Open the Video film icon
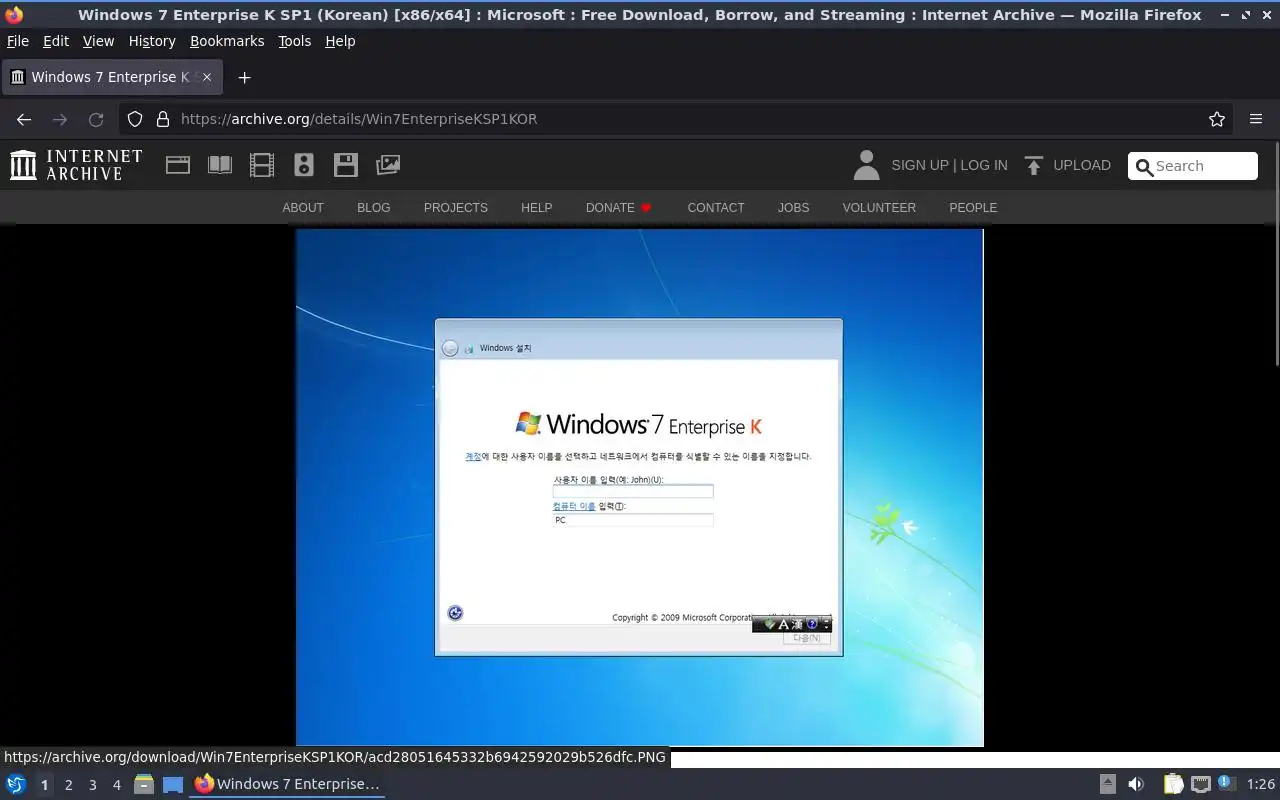This screenshot has width=1280, height=800. pyautogui.click(x=262, y=165)
